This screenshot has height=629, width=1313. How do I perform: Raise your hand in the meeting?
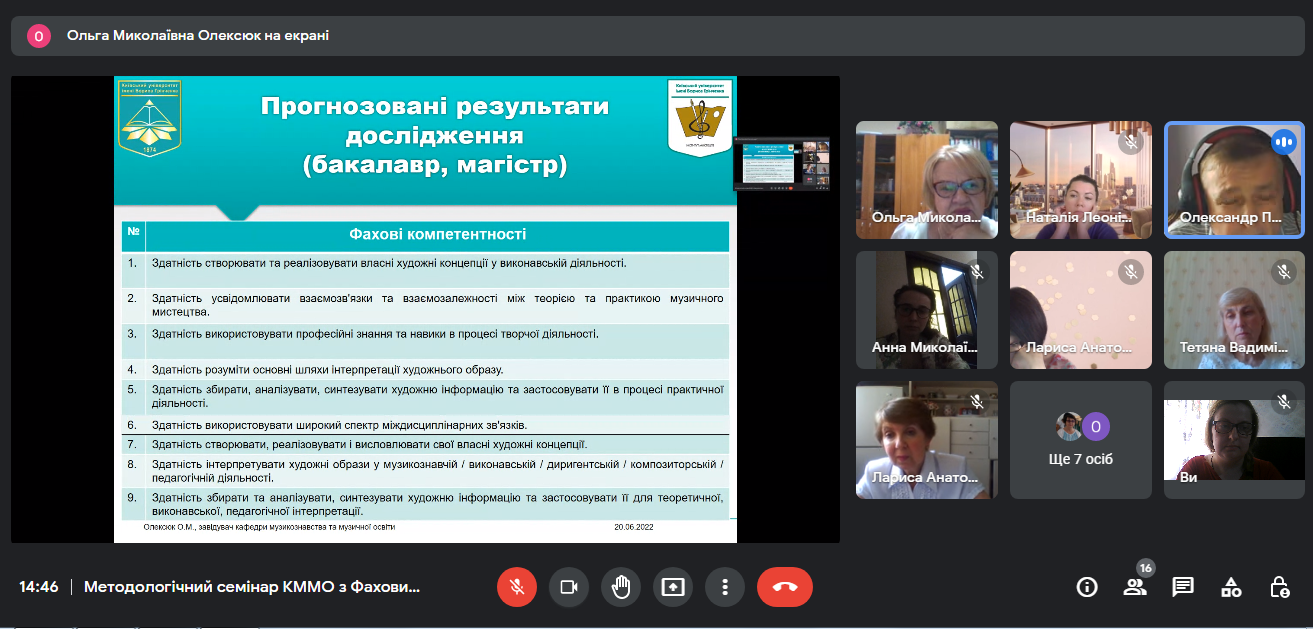(621, 587)
